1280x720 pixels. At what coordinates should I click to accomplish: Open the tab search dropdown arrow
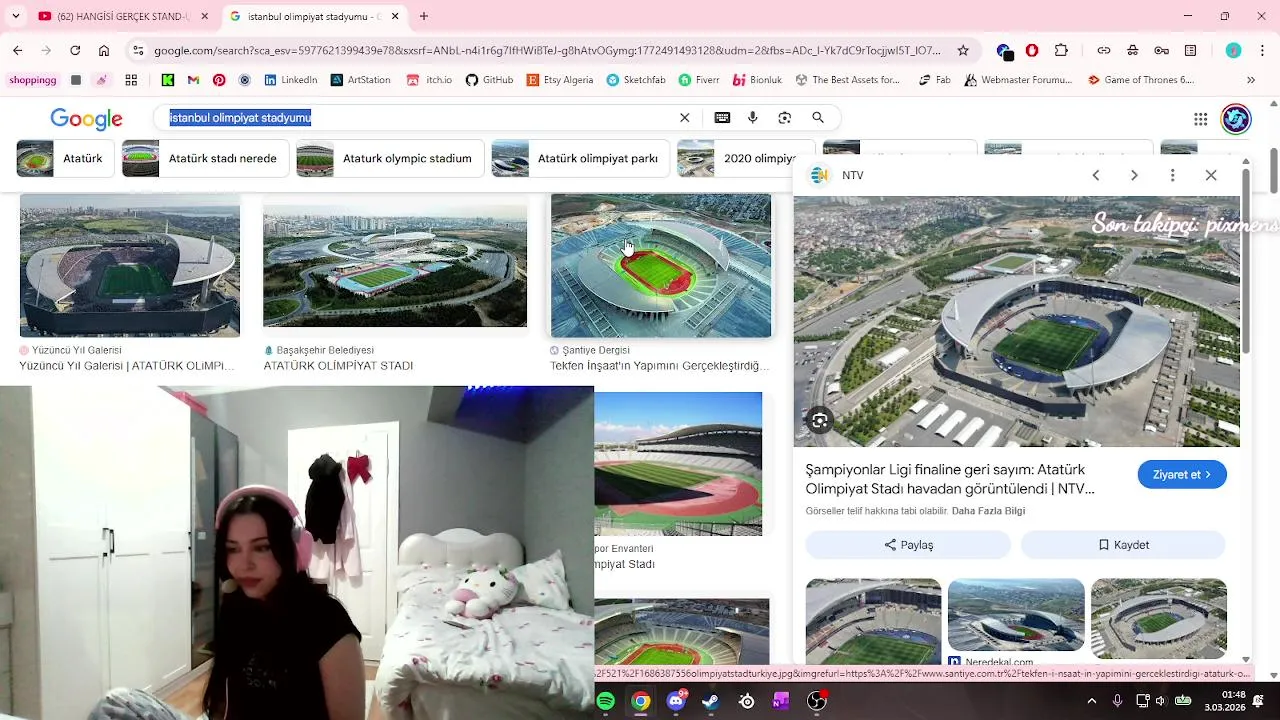coord(15,16)
